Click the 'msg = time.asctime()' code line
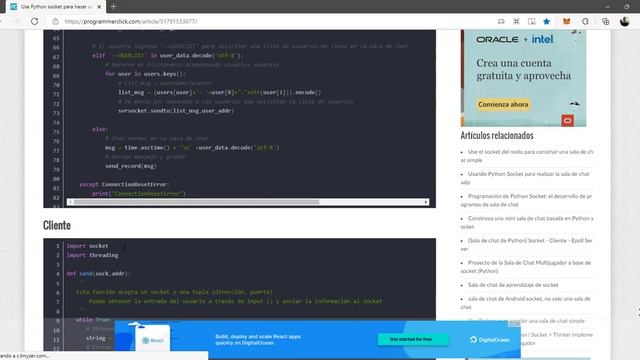Viewport: 640px width, 360px height. pyautogui.click(x=192, y=148)
